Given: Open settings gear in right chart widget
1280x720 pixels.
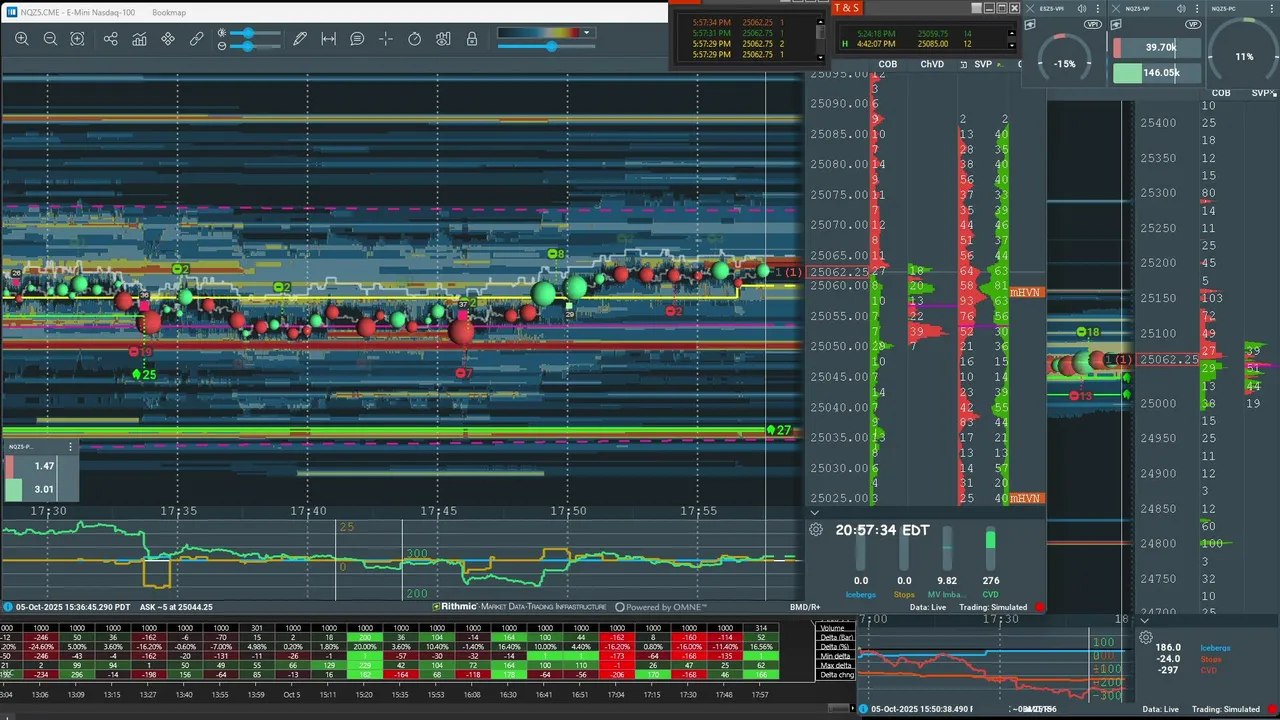Looking at the screenshot, I should (1146, 637).
